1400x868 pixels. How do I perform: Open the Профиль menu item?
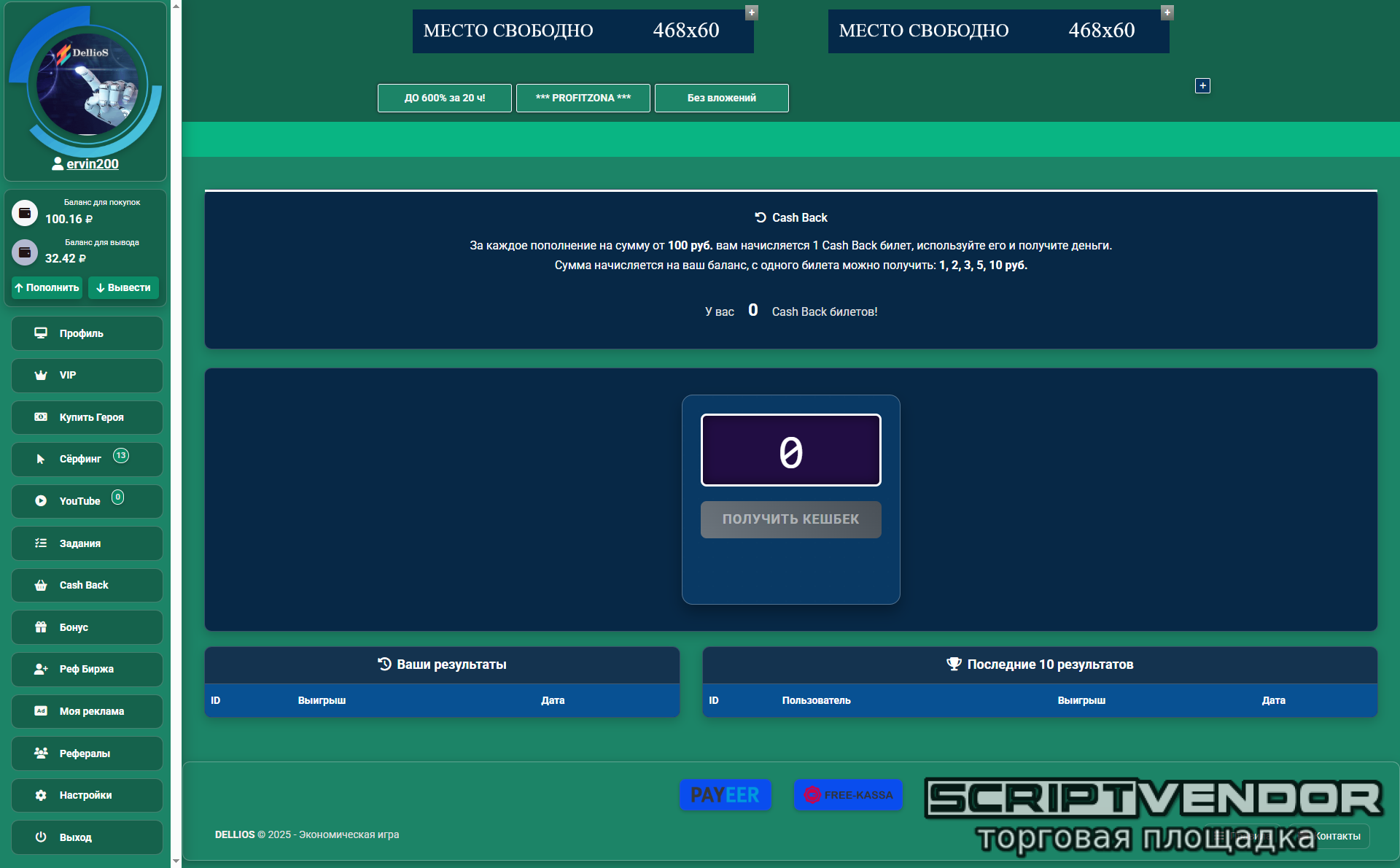point(87,333)
